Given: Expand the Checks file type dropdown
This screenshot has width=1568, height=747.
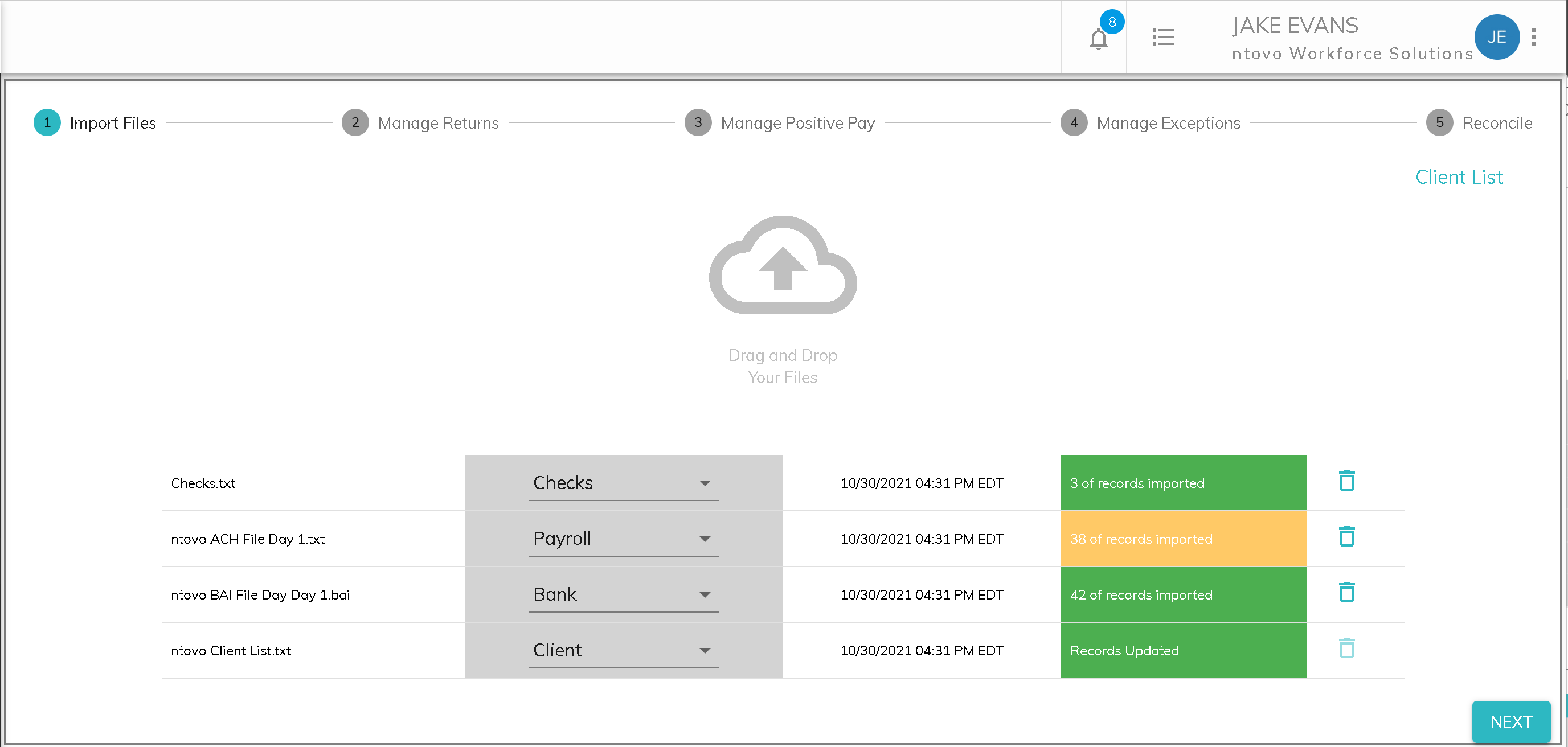Looking at the screenshot, I should click(x=623, y=483).
